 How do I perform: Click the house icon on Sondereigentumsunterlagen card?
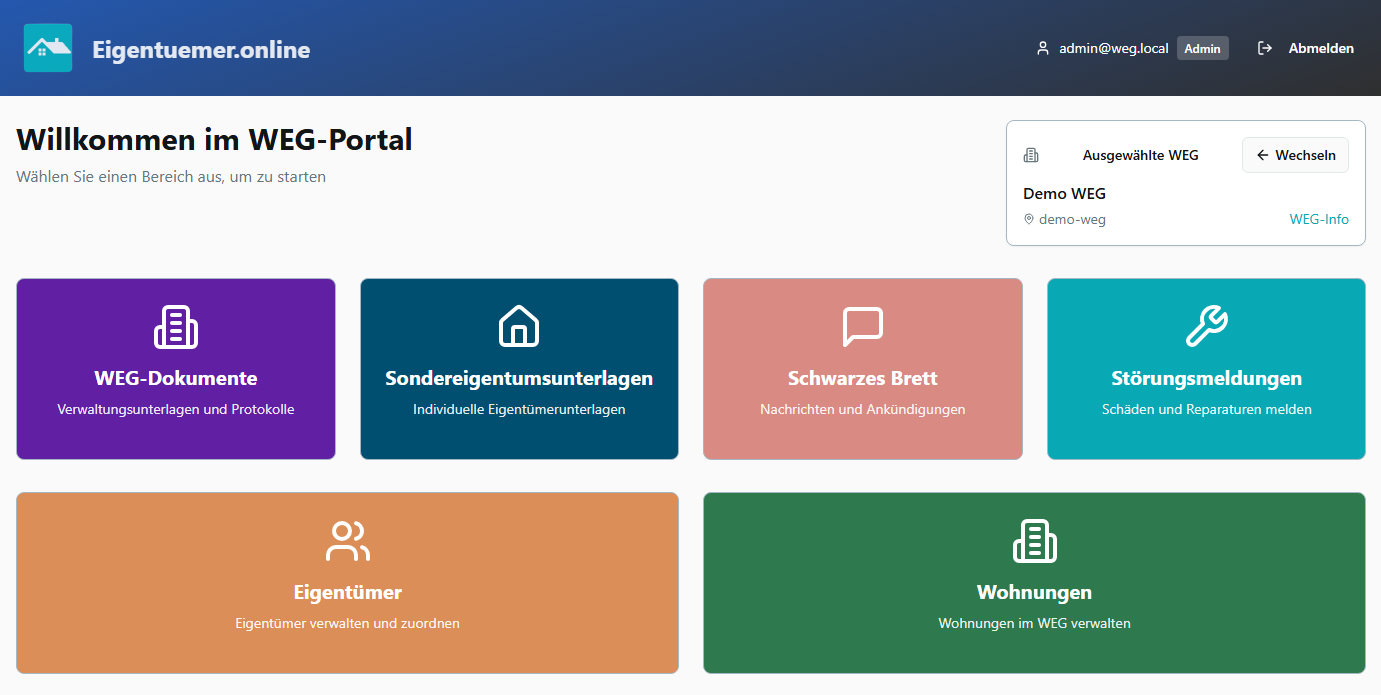point(519,327)
